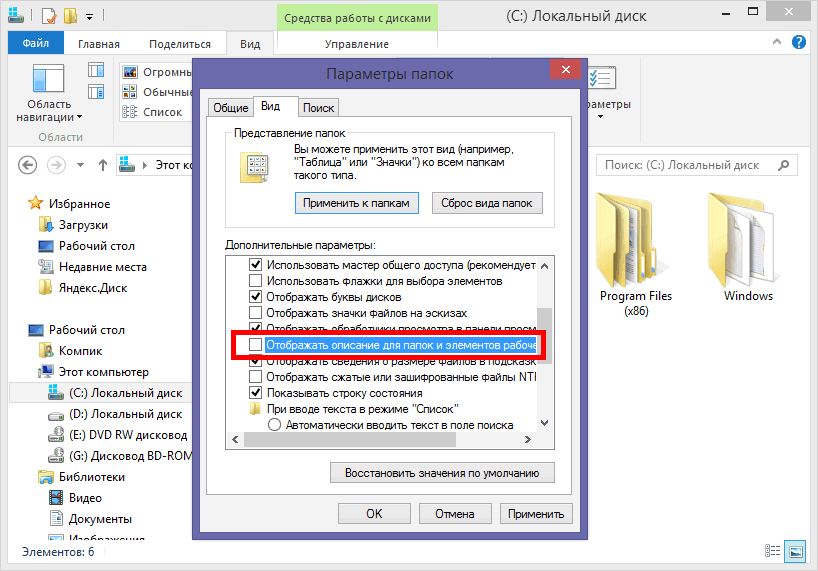Open Видео library in tree

pyautogui.click(x=85, y=498)
